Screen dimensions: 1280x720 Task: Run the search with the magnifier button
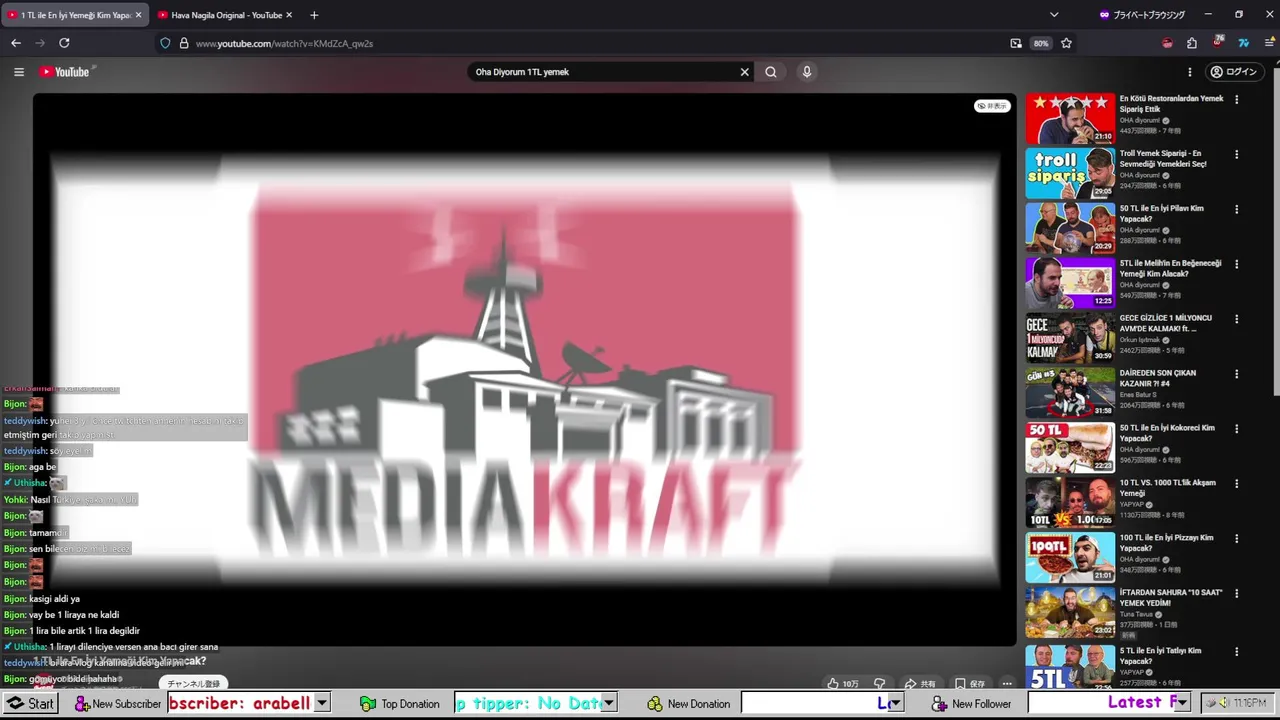pos(771,72)
